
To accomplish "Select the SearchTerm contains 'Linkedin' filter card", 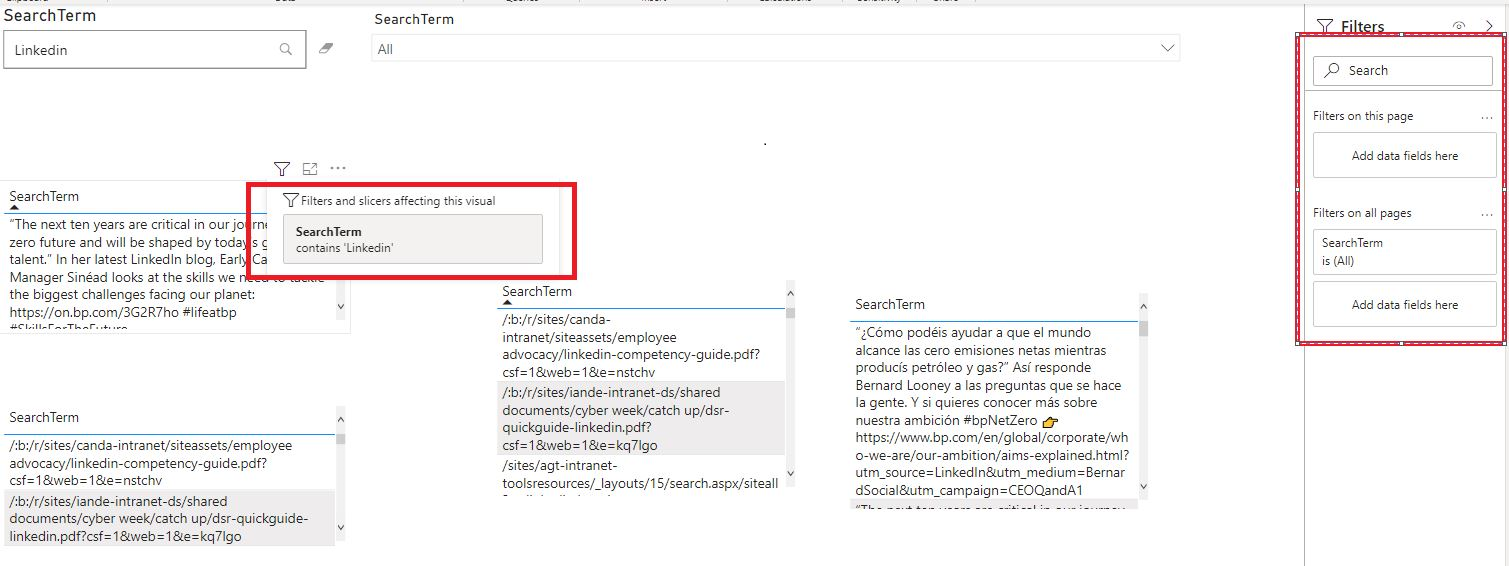I will (x=413, y=239).
